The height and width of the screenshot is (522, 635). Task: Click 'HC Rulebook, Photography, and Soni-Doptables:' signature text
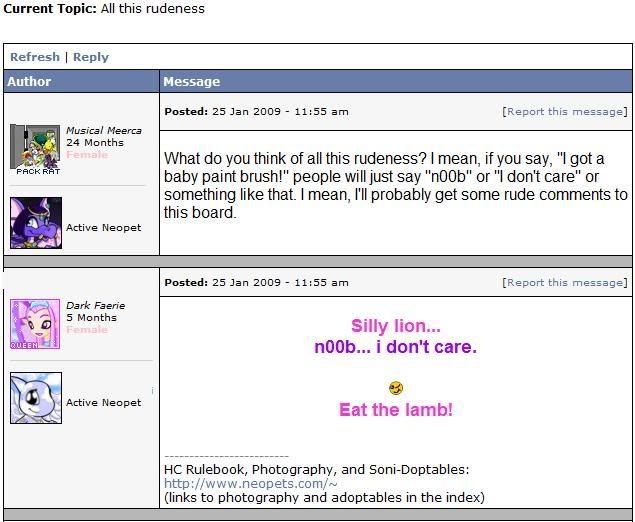click(x=317, y=470)
